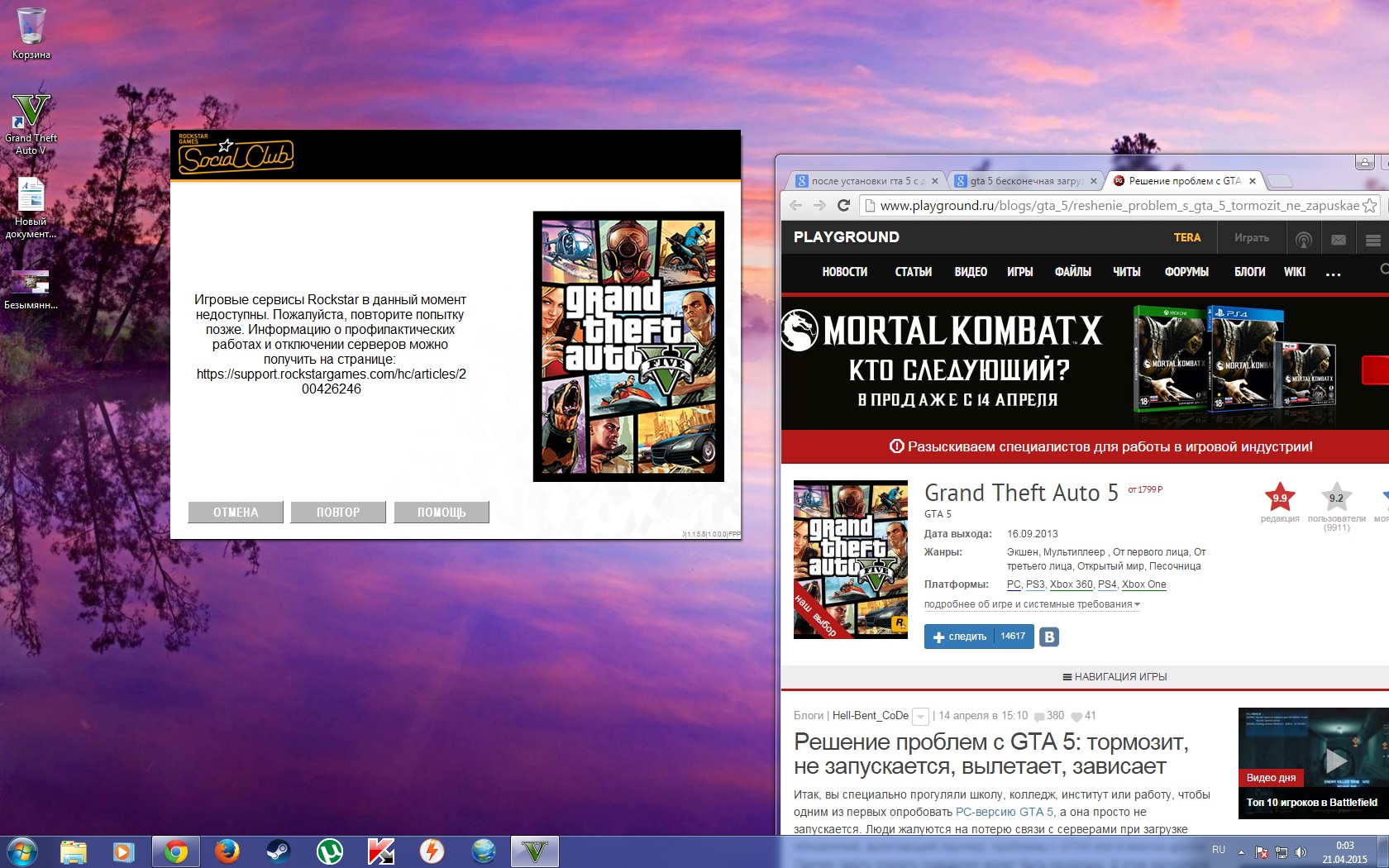Click the PLAYGROUND site logo

coord(847,237)
